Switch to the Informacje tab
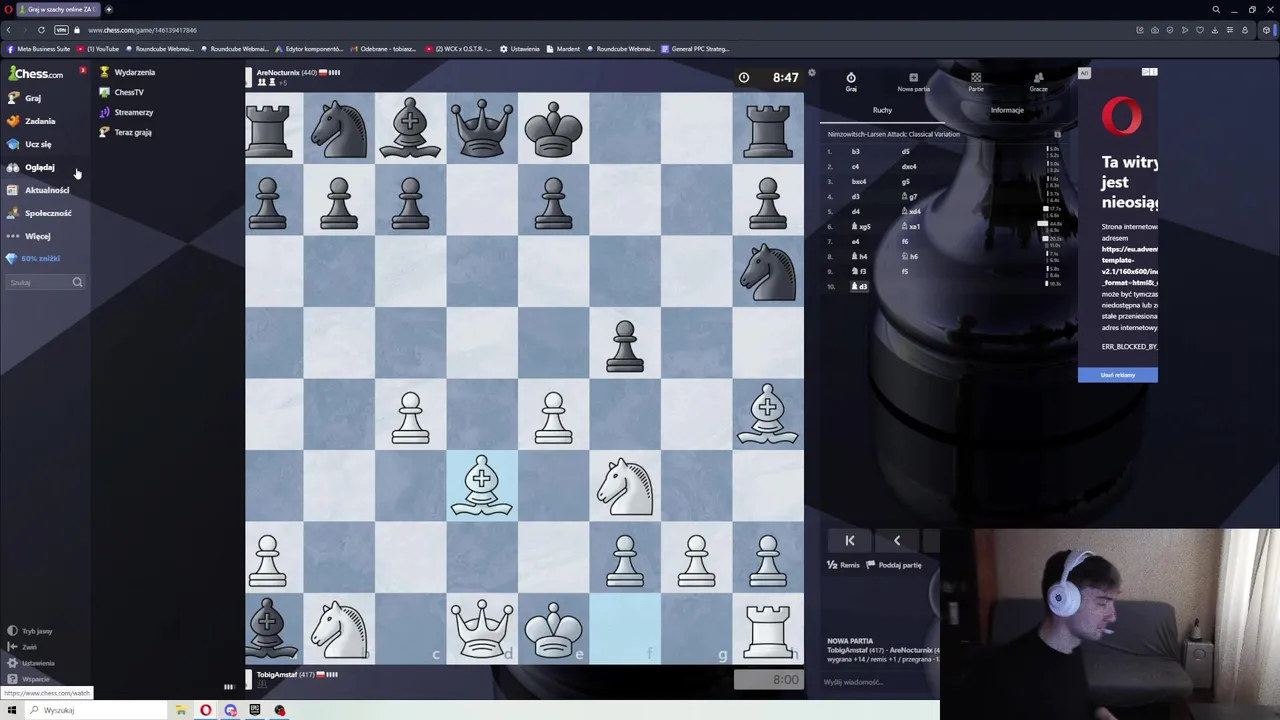The image size is (1280, 720). point(1007,110)
